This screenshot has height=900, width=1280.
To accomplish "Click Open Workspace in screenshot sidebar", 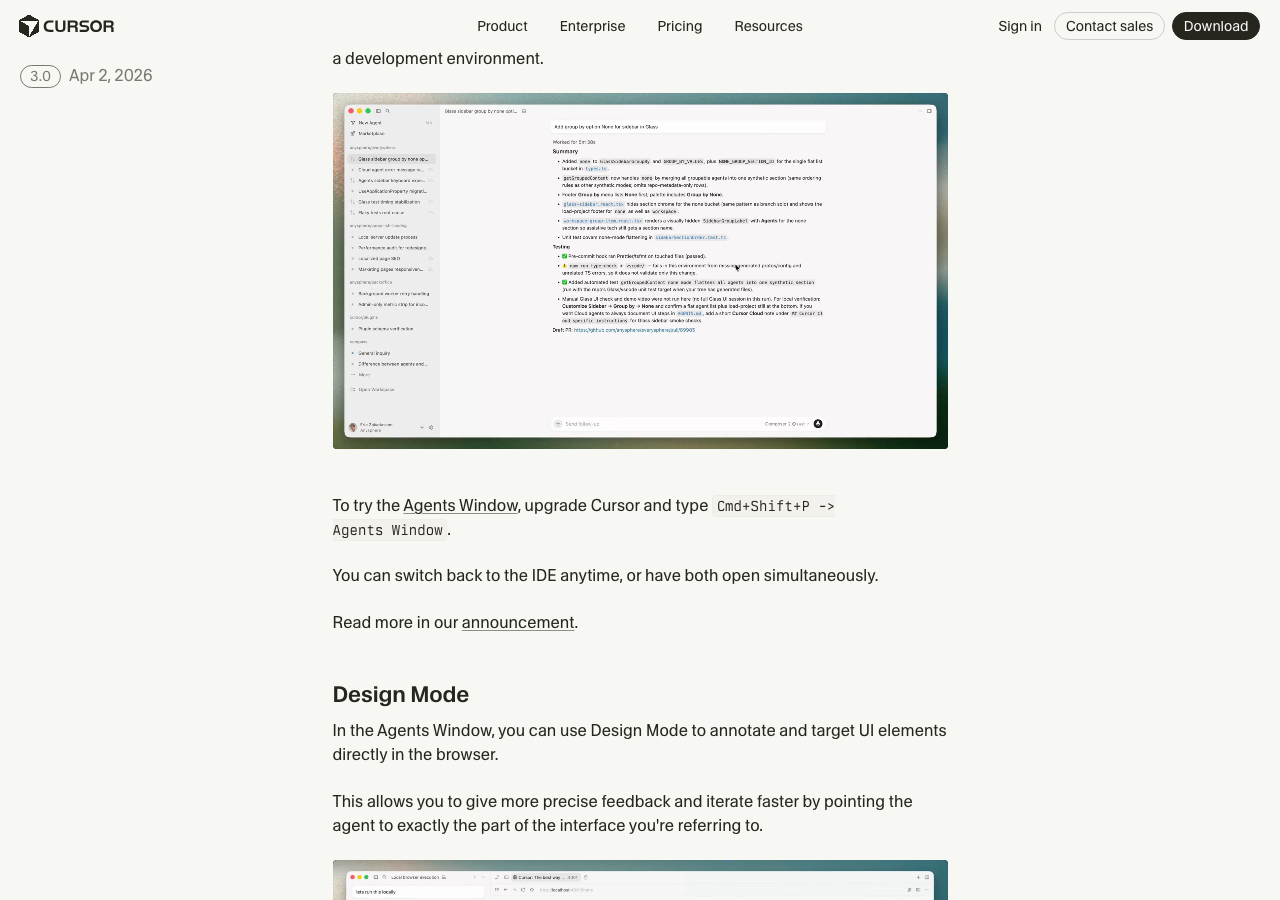I will [x=375, y=389].
